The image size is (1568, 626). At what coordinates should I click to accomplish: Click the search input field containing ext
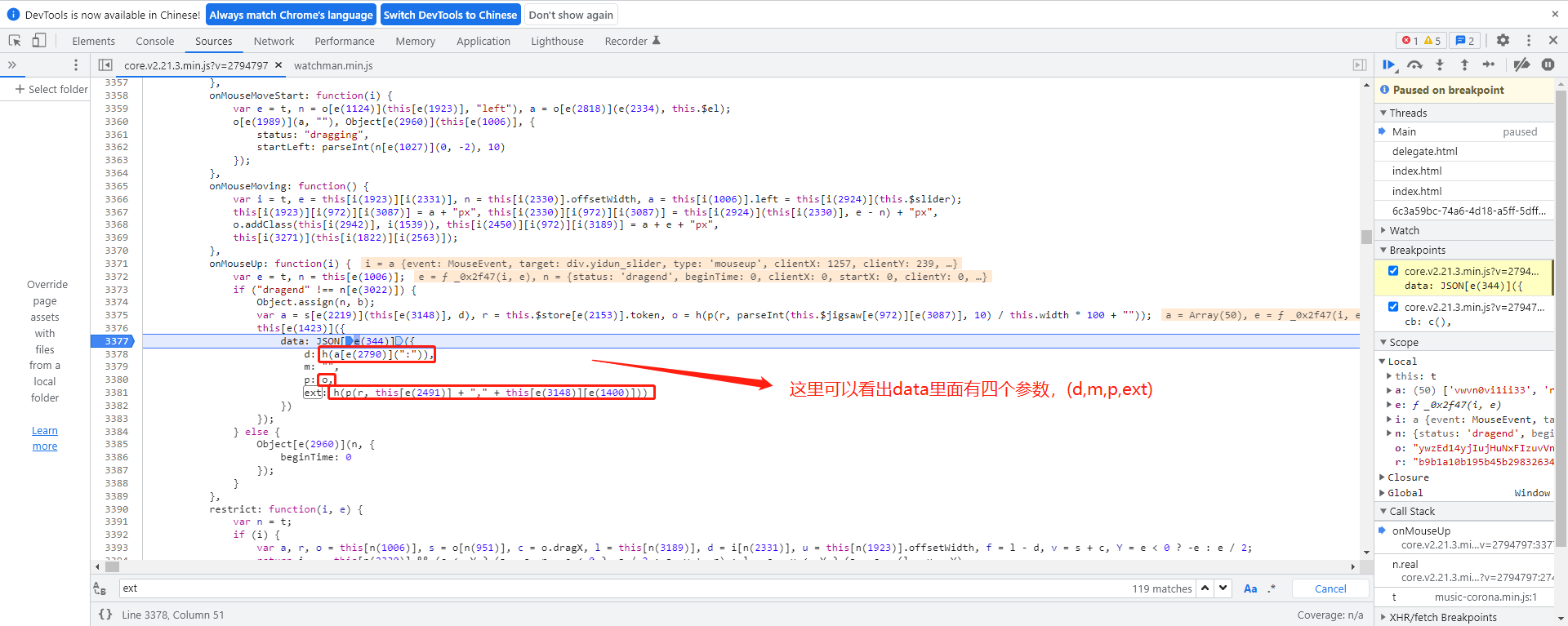click(x=621, y=588)
